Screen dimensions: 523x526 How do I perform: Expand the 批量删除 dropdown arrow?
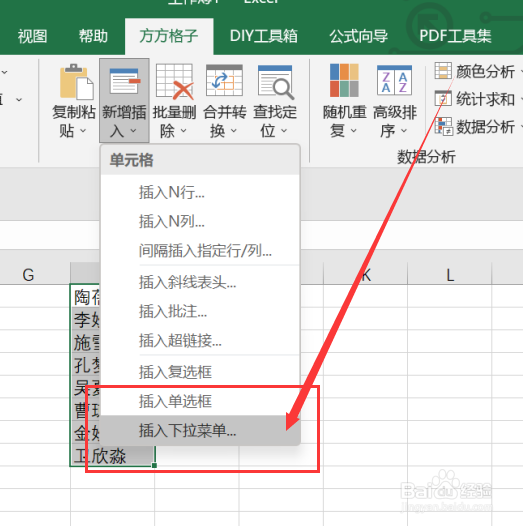coord(183,130)
